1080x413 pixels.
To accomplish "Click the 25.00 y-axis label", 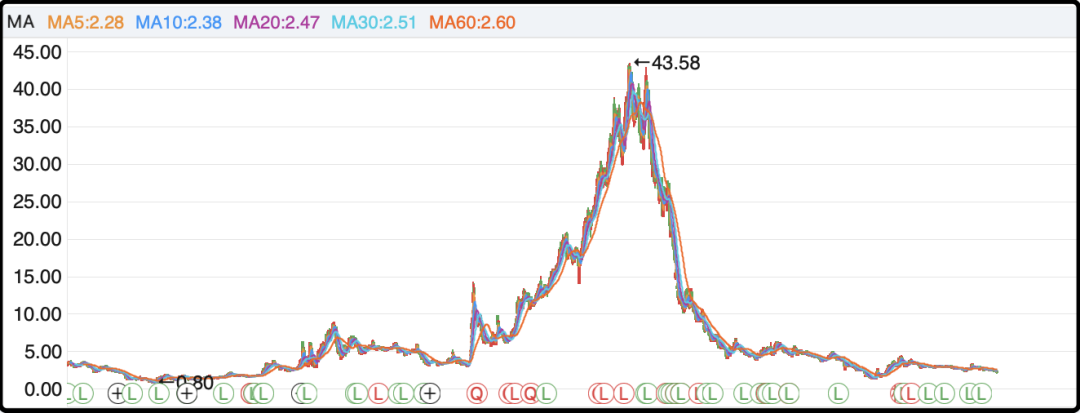I will 36,202.
